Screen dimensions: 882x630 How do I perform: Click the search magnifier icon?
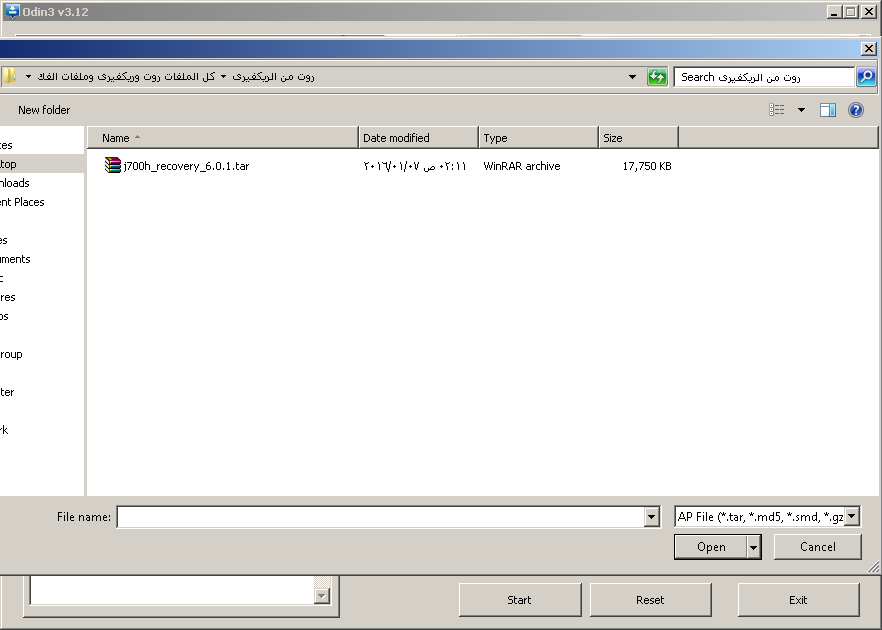866,76
